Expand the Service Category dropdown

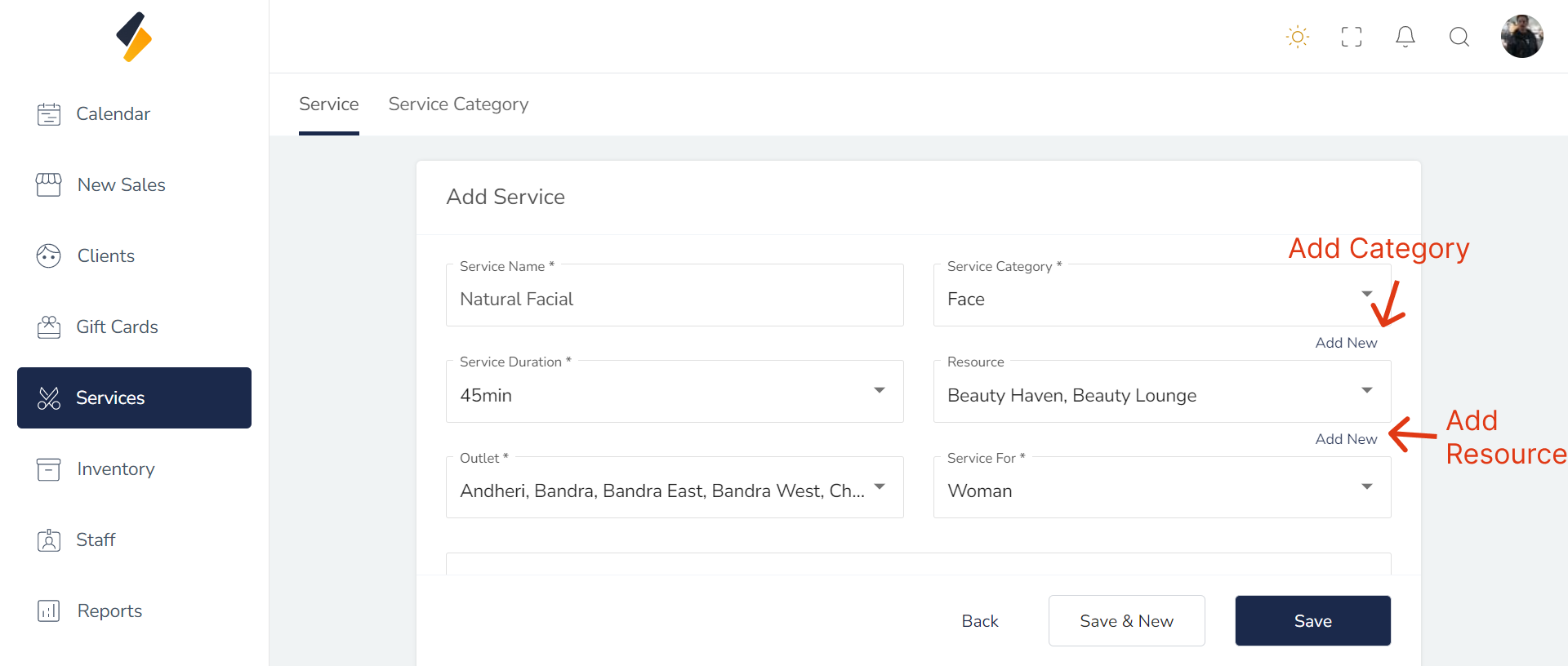coord(1366,295)
